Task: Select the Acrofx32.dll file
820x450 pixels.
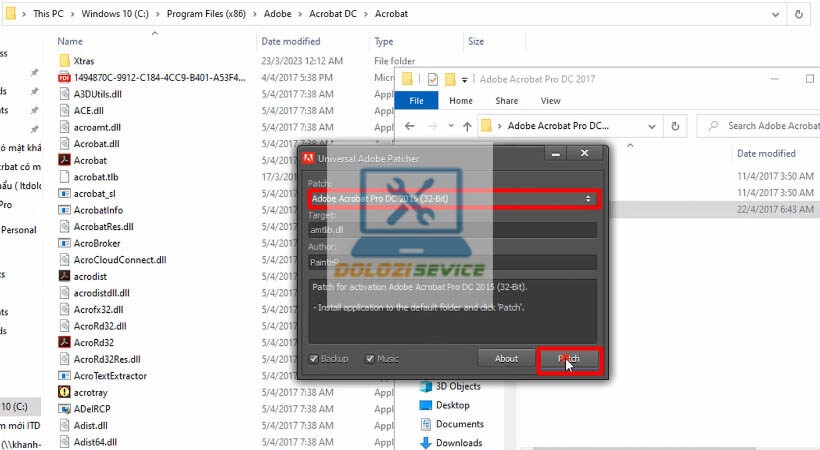Action: pos(91,309)
